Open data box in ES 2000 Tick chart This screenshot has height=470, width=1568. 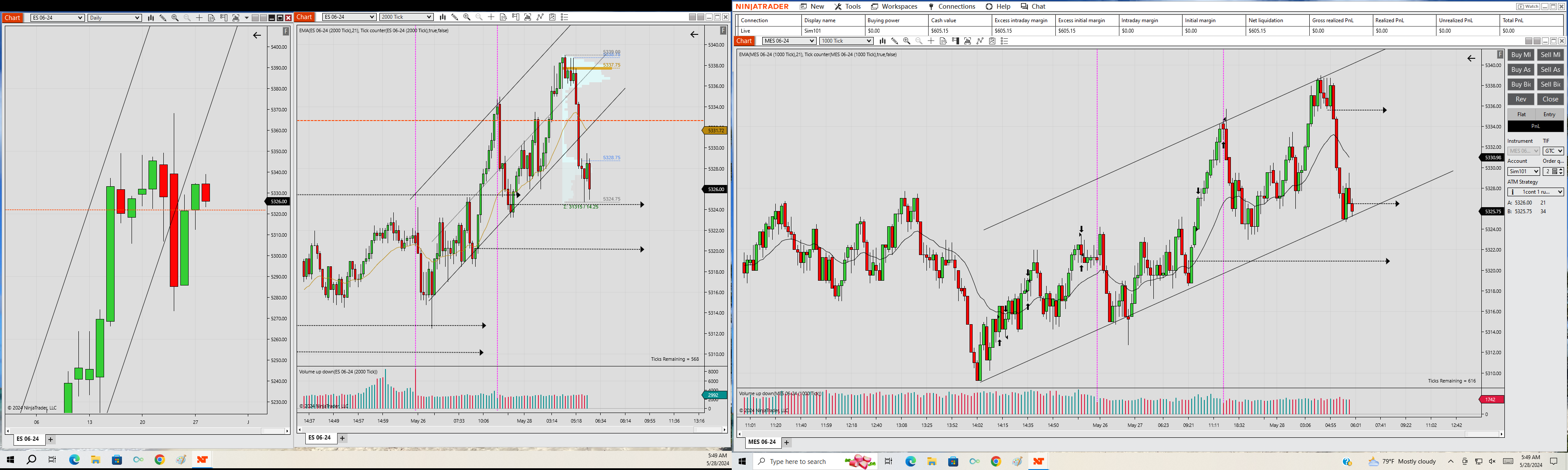pos(504,17)
